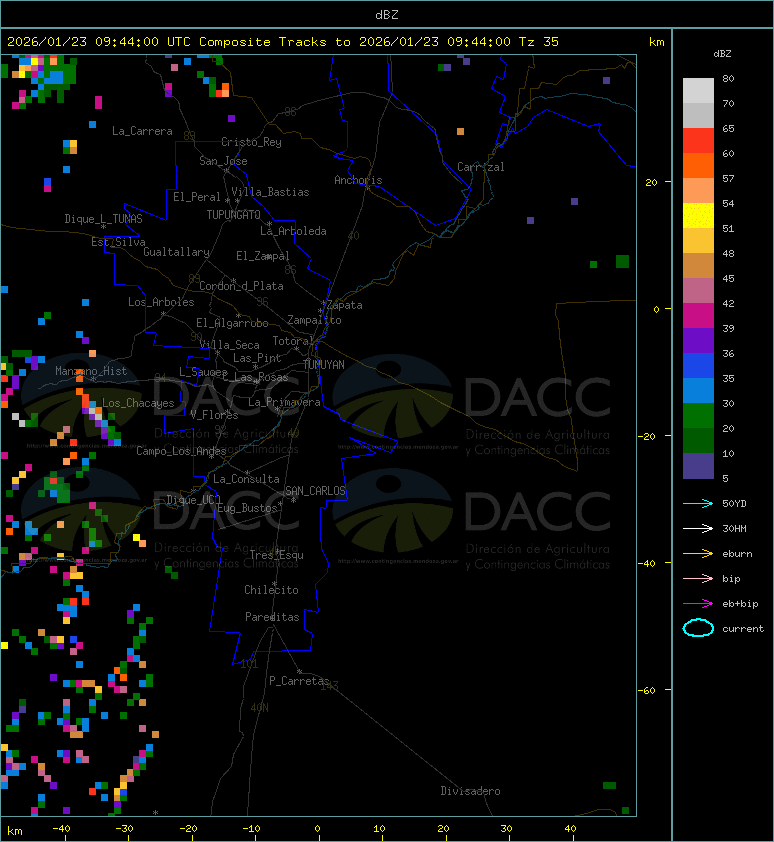Select the 5 dBZ slate purple swatch

point(698,466)
